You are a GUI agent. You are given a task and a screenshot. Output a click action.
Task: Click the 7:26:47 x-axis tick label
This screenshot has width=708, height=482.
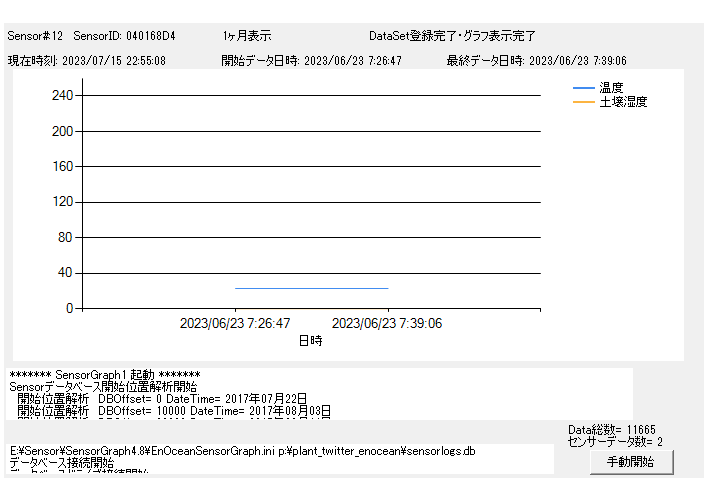(x=235, y=323)
